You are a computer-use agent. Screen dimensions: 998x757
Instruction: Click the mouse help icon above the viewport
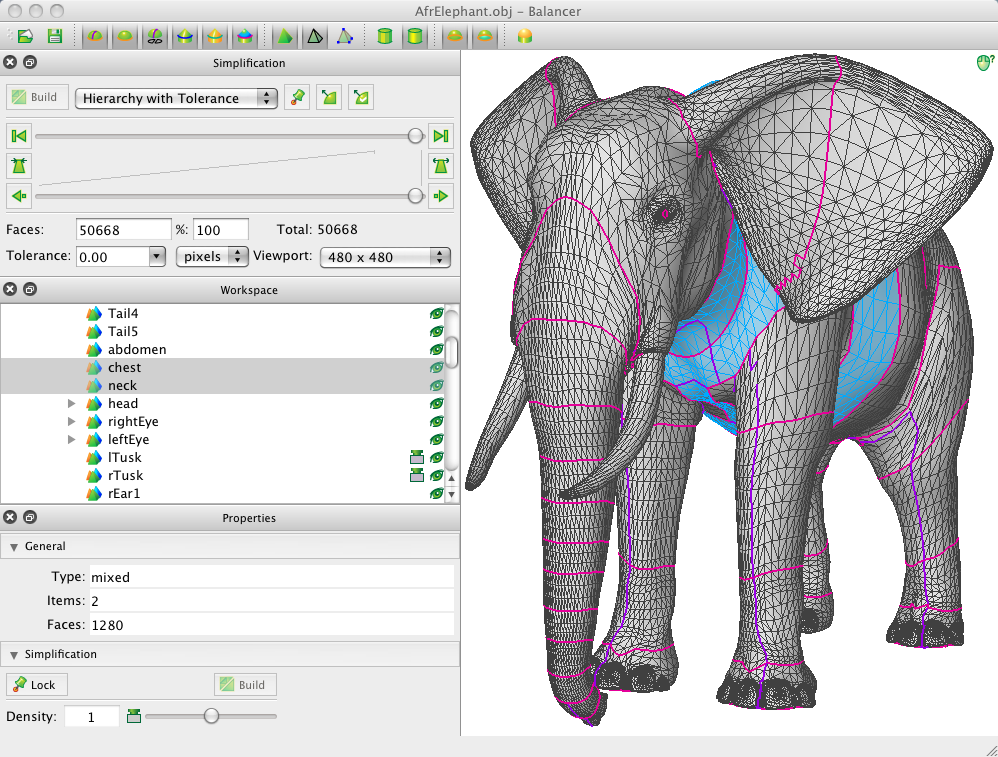pyautogui.click(x=981, y=64)
